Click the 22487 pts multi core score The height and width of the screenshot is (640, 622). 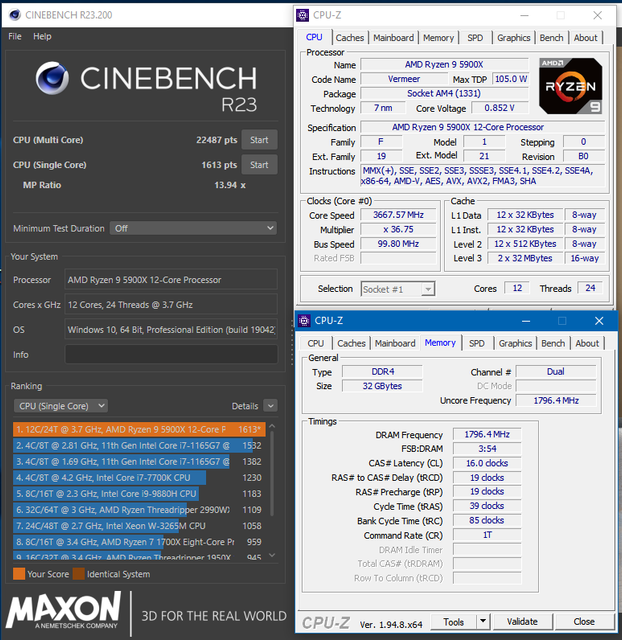[216, 140]
